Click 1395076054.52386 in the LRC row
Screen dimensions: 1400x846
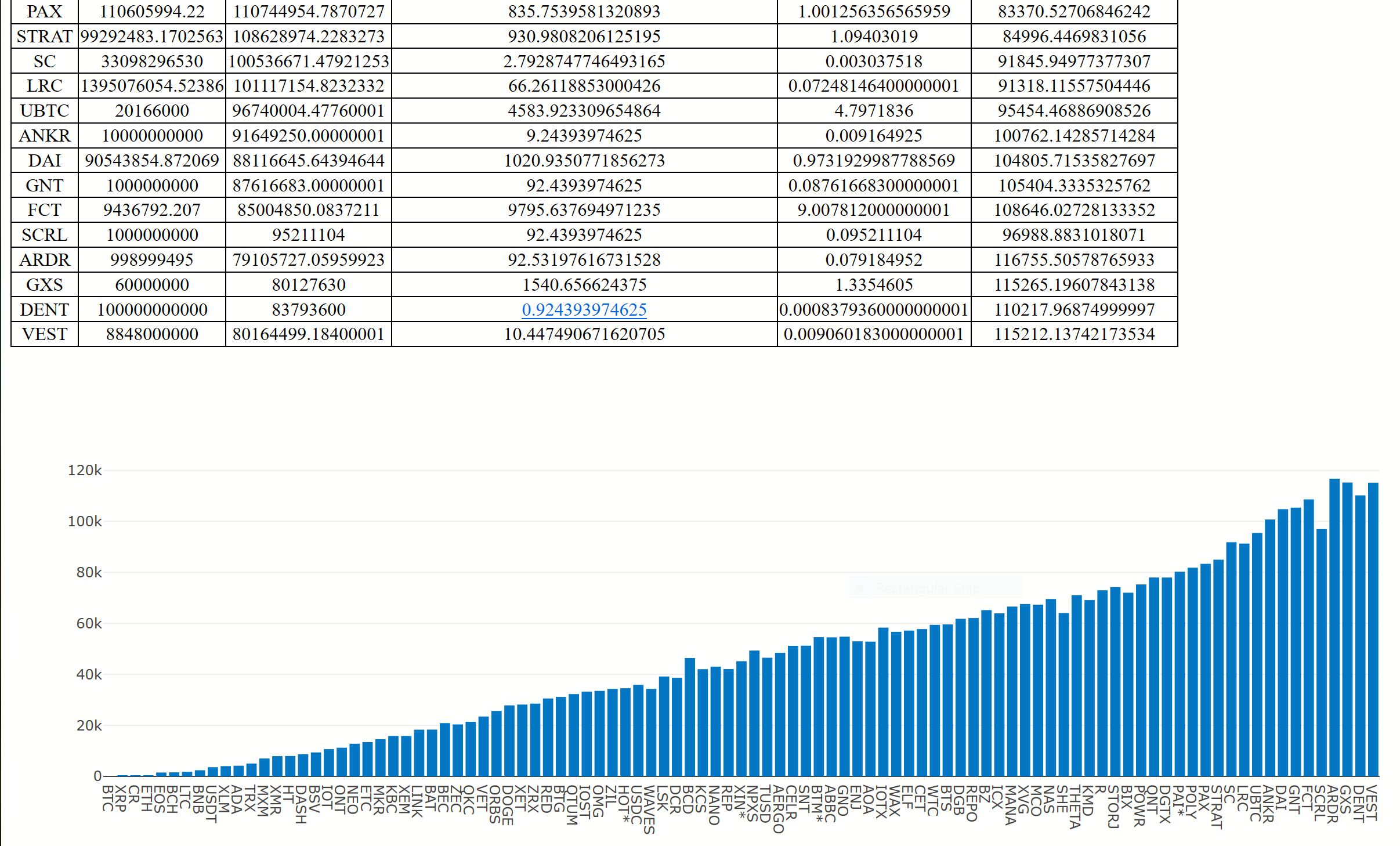pos(152,86)
